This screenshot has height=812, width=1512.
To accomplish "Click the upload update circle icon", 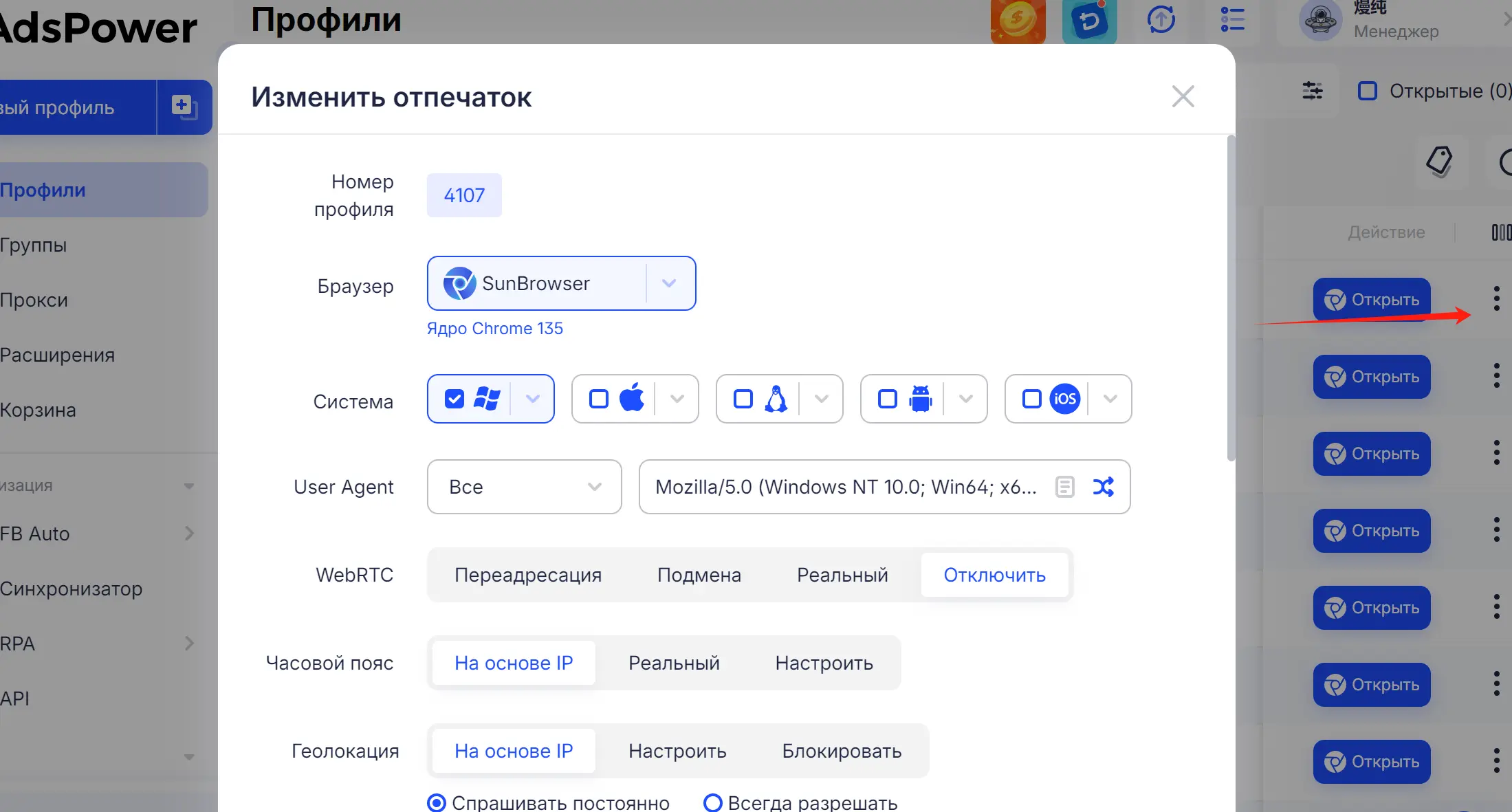I will (1161, 19).
